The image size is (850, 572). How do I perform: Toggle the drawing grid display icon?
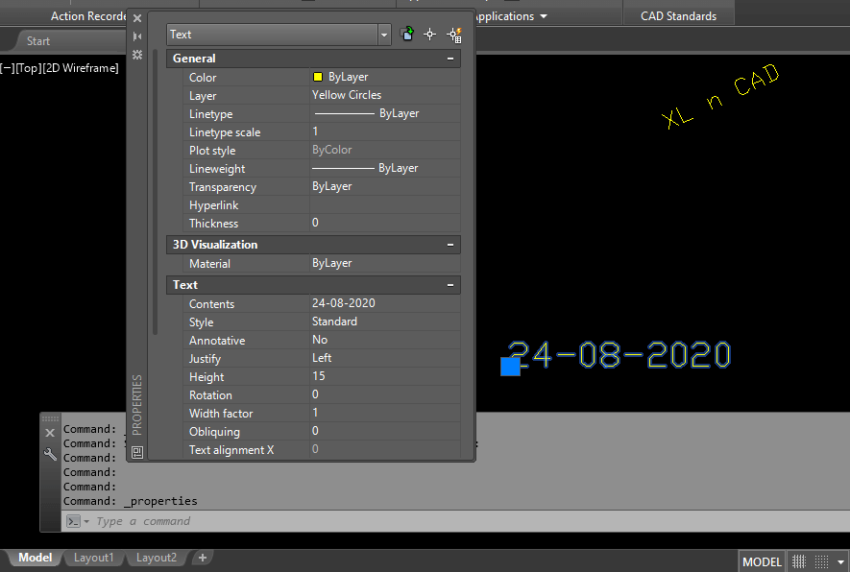pyautogui.click(x=799, y=562)
